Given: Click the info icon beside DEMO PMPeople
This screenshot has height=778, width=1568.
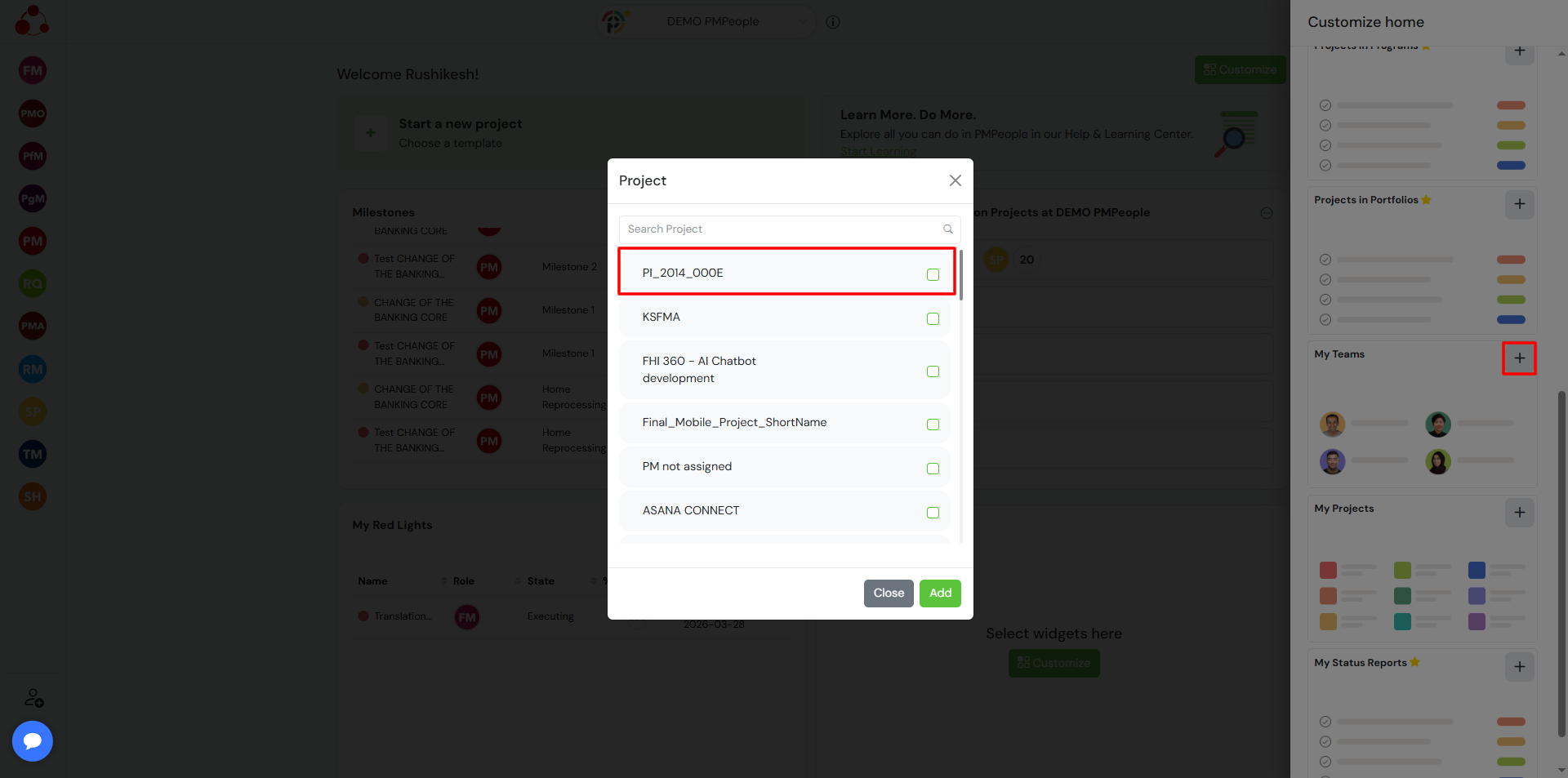Looking at the screenshot, I should (x=833, y=22).
